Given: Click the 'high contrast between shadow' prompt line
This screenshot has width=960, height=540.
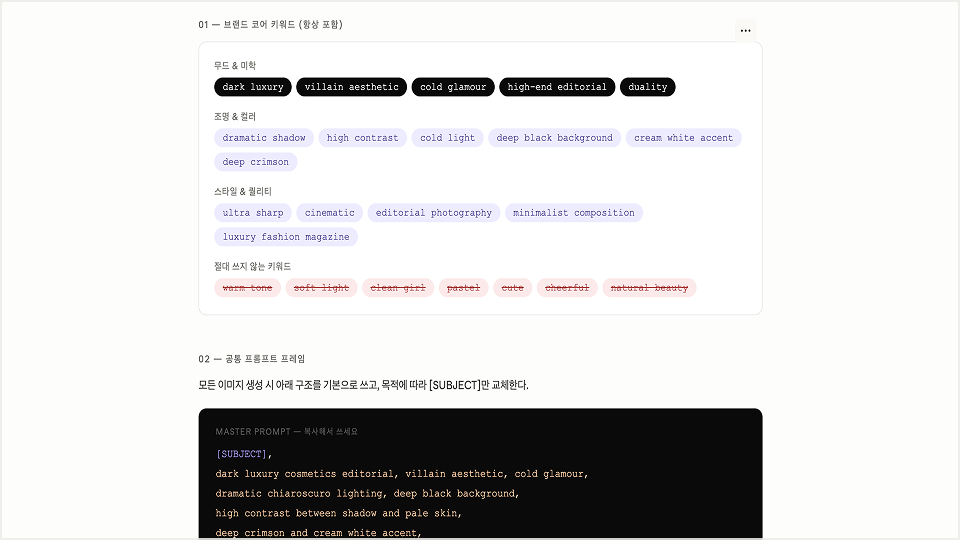Looking at the screenshot, I should 339,513.
